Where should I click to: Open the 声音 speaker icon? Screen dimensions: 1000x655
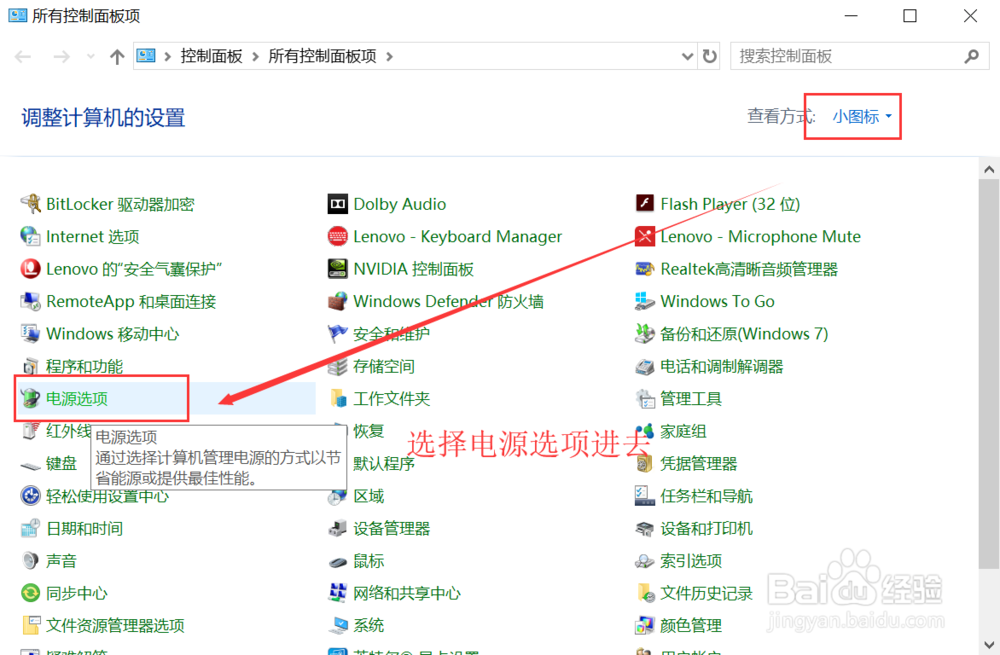(31, 561)
